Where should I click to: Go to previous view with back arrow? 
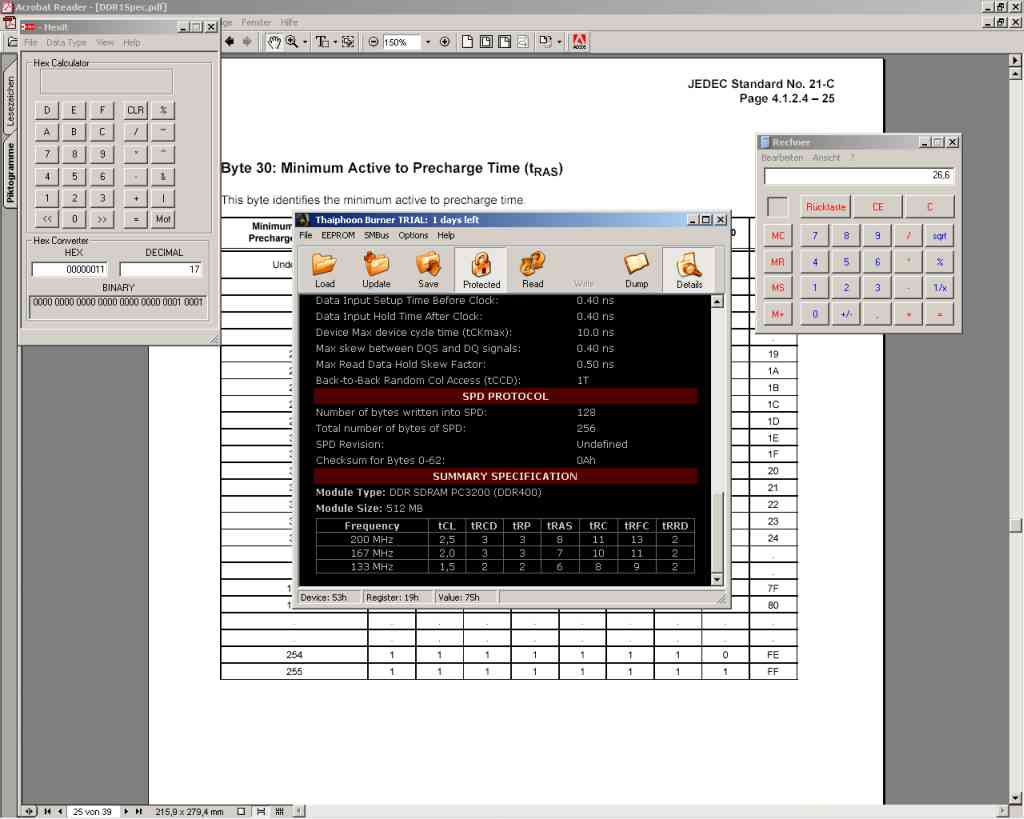click(230, 42)
